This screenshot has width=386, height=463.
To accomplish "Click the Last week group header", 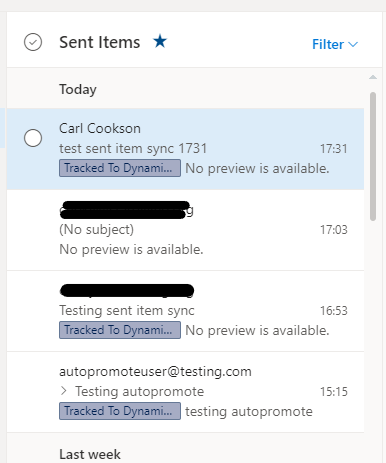I will [90, 454].
